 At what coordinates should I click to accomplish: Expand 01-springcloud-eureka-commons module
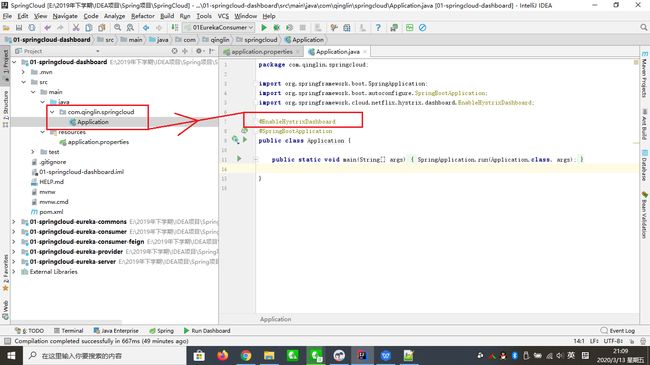[14, 221]
